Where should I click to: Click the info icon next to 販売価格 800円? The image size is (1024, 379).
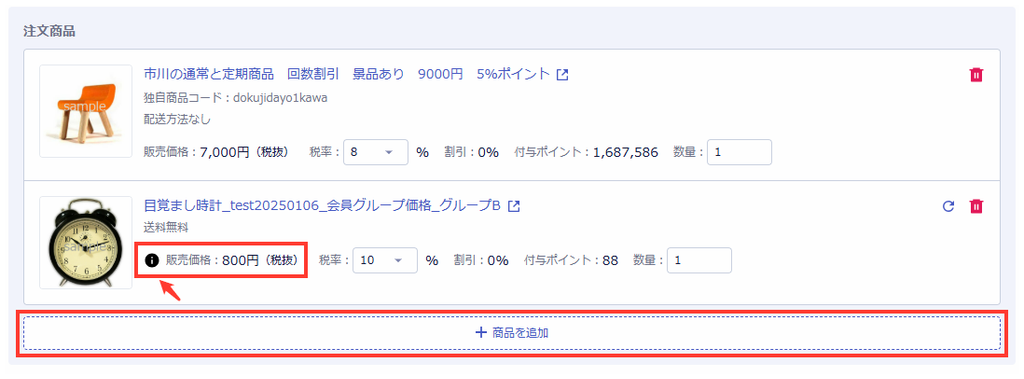pyautogui.click(x=152, y=261)
